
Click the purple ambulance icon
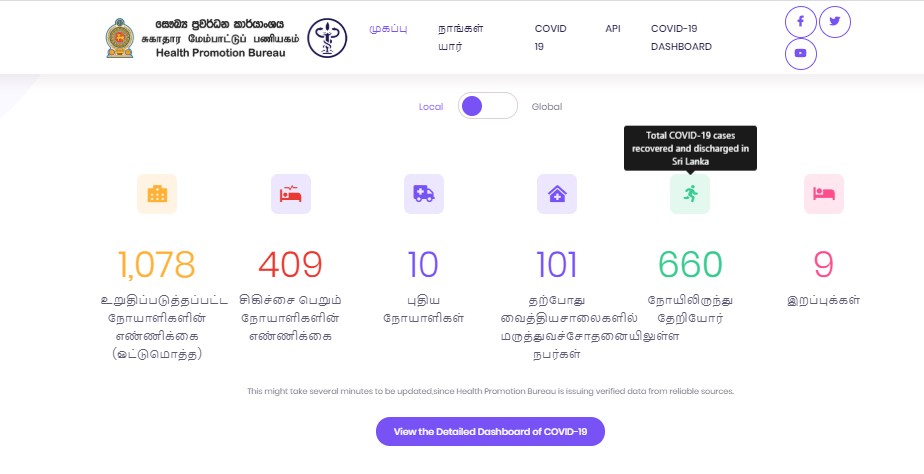pos(424,194)
